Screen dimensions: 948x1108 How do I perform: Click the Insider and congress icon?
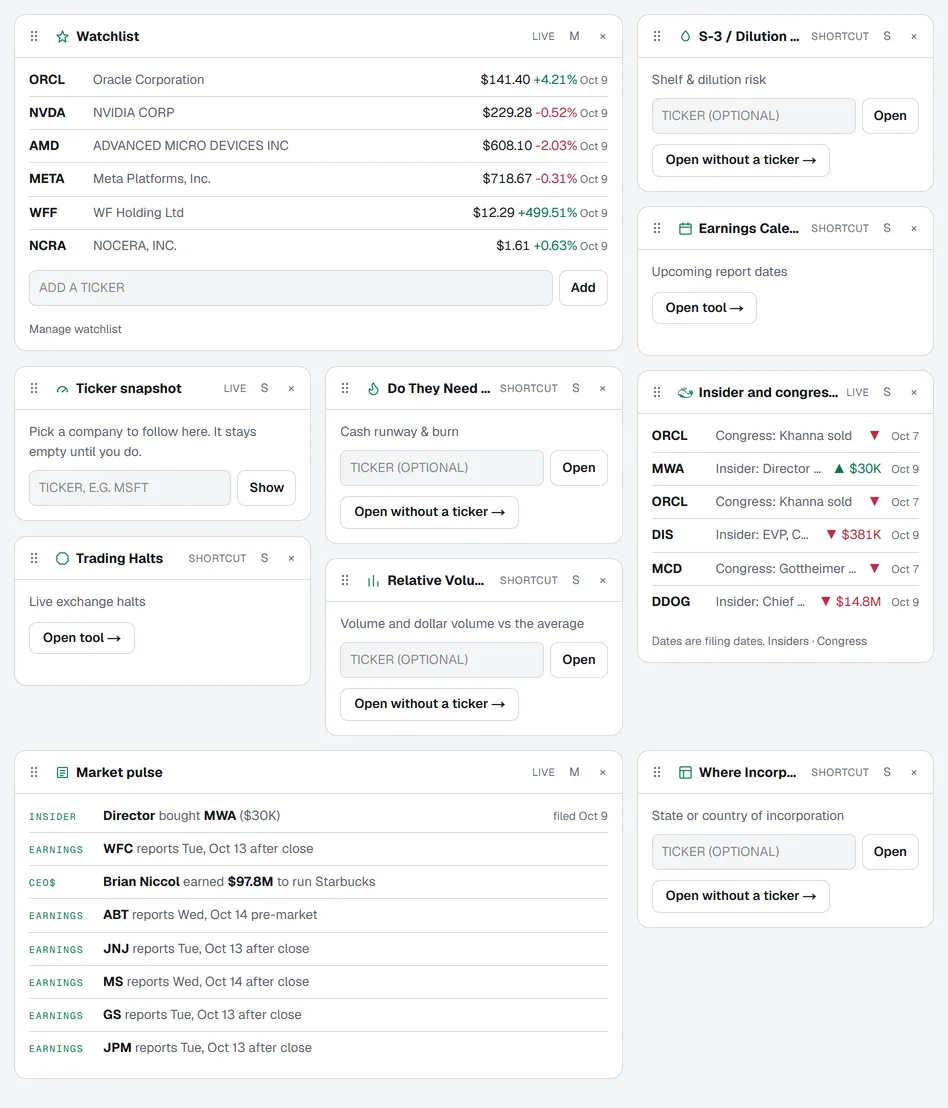685,392
